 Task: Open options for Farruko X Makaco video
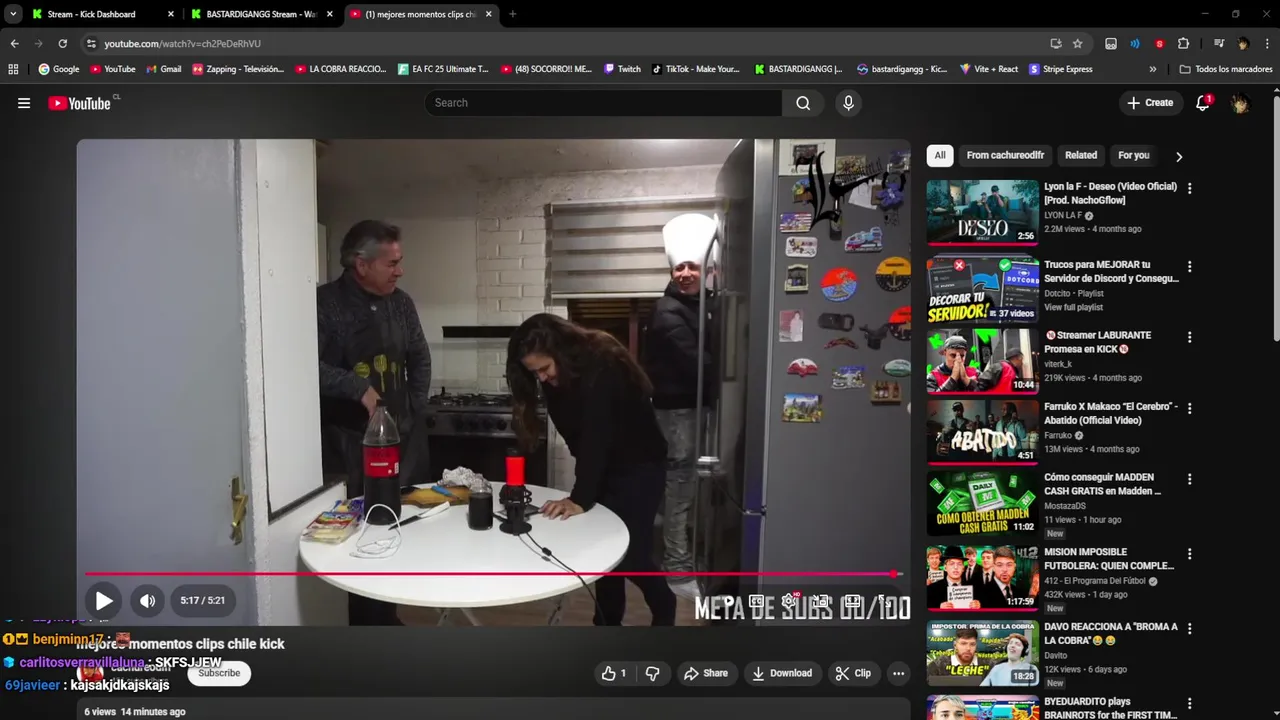(1189, 408)
